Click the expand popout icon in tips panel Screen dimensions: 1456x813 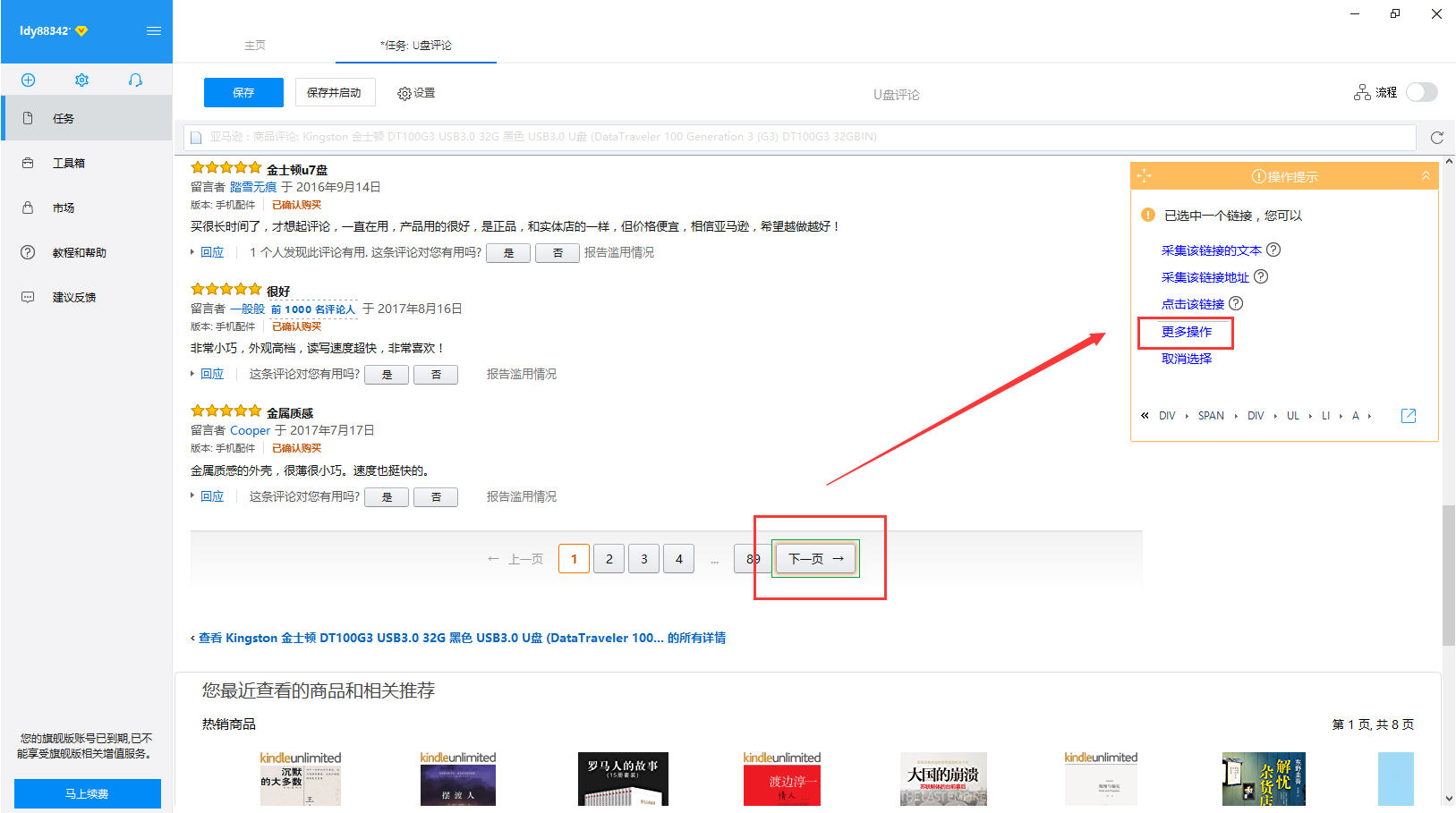click(x=1409, y=416)
